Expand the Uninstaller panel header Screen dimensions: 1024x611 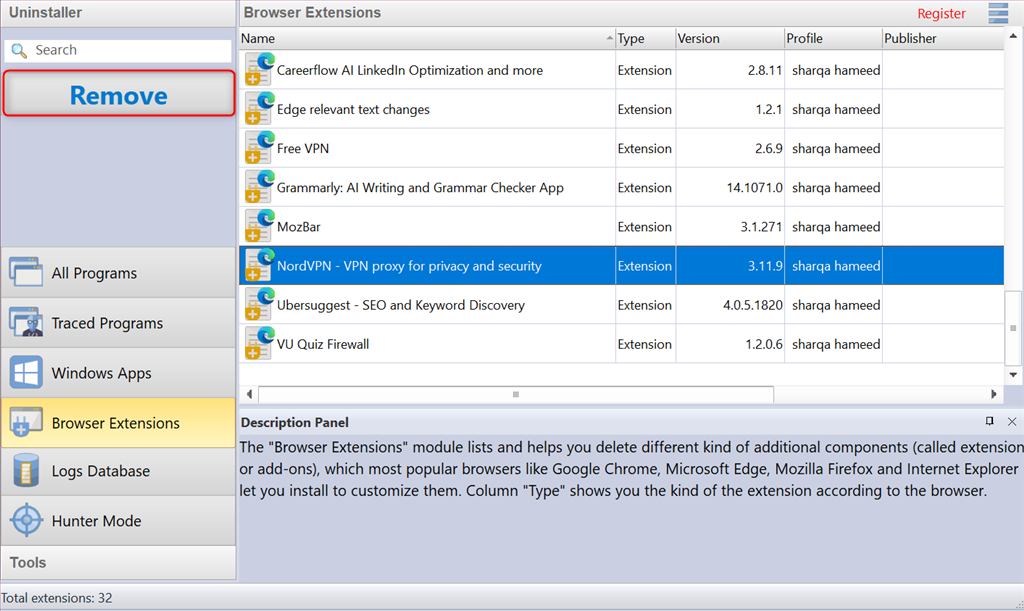tap(118, 13)
